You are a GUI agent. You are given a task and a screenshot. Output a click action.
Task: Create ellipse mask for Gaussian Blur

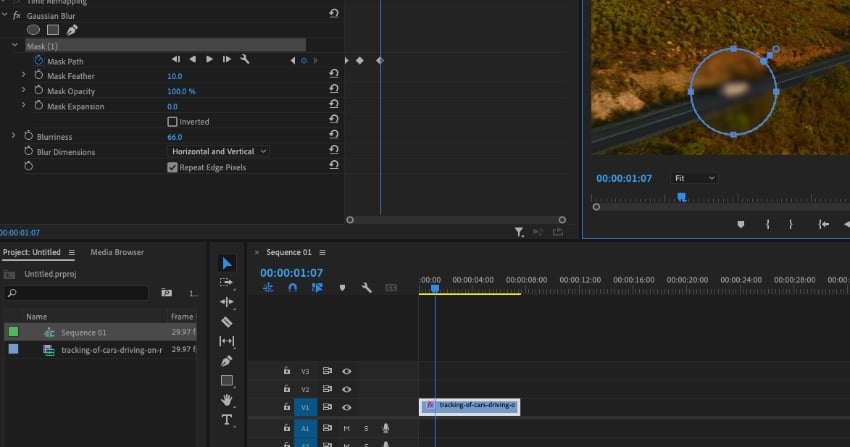(x=33, y=30)
